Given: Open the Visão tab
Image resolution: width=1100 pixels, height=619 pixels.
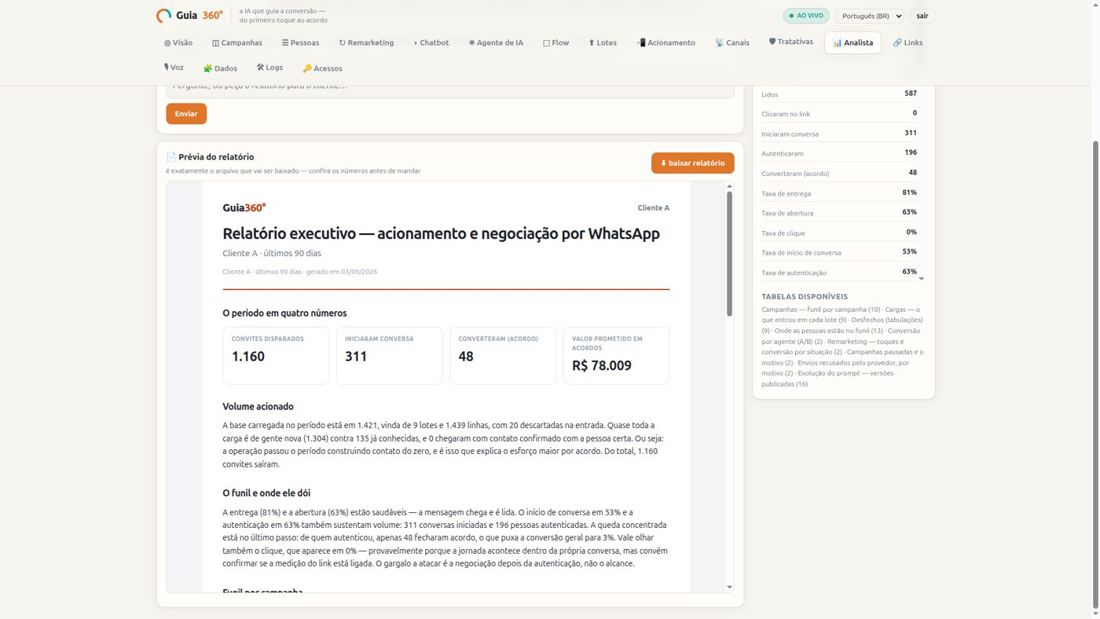Looking at the screenshot, I should [x=178, y=43].
